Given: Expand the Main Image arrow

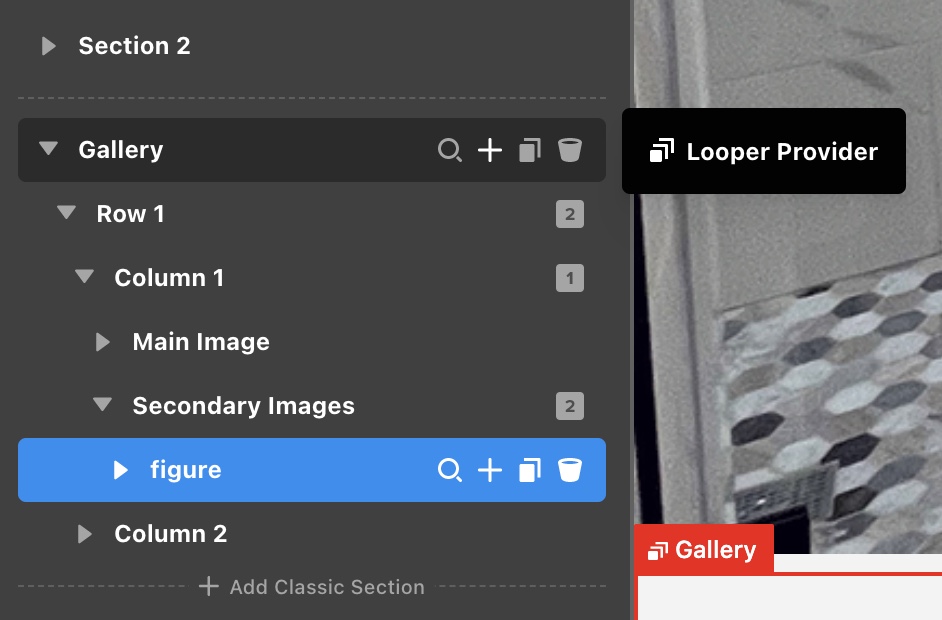Looking at the screenshot, I should pyautogui.click(x=102, y=342).
